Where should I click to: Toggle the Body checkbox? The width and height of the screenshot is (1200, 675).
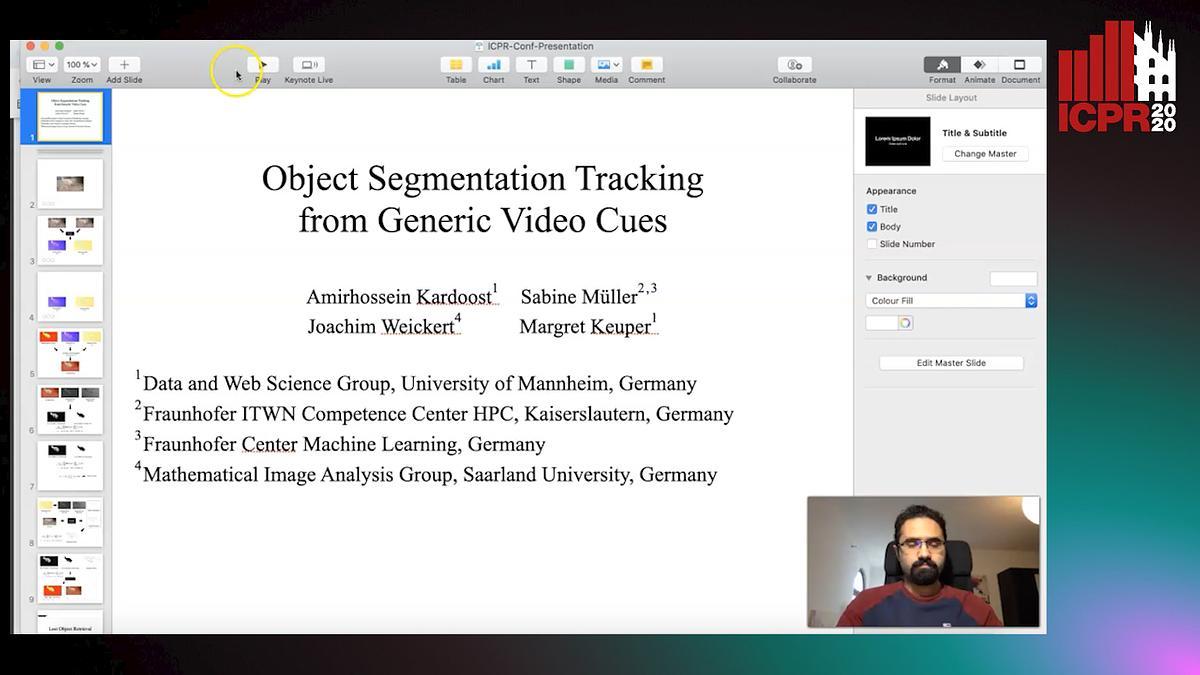872,227
